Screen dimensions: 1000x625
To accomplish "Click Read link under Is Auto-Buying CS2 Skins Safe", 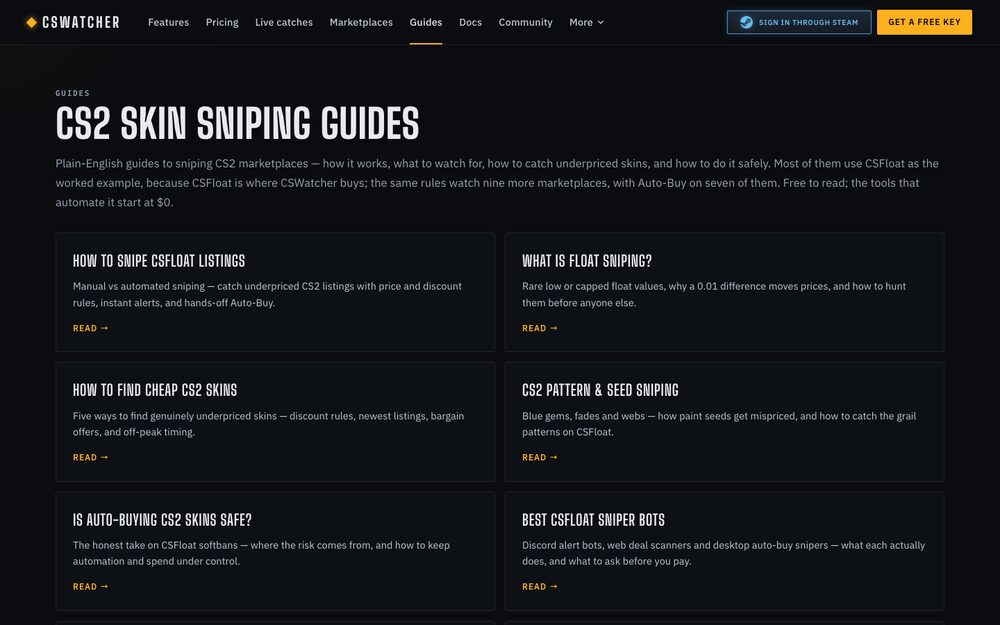I will 91,587.
